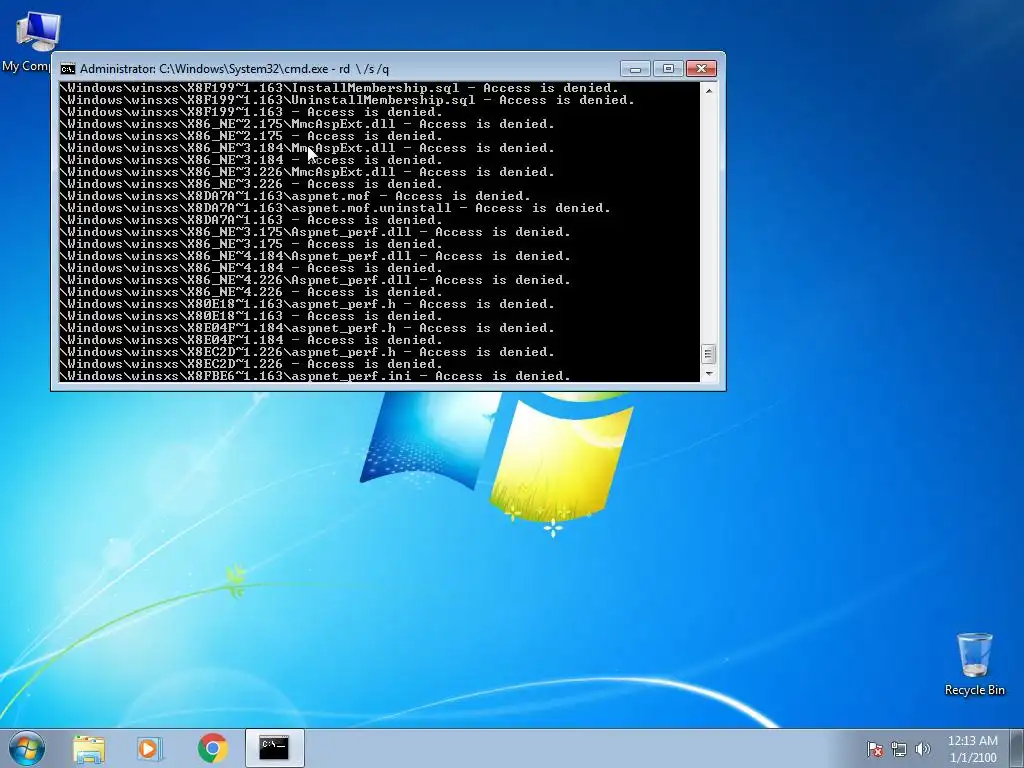The width and height of the screenshot is (1024, 768).
Task: Open the clock showing 12:13 AM
Action: pyautogui.click(x=972, y=749)
